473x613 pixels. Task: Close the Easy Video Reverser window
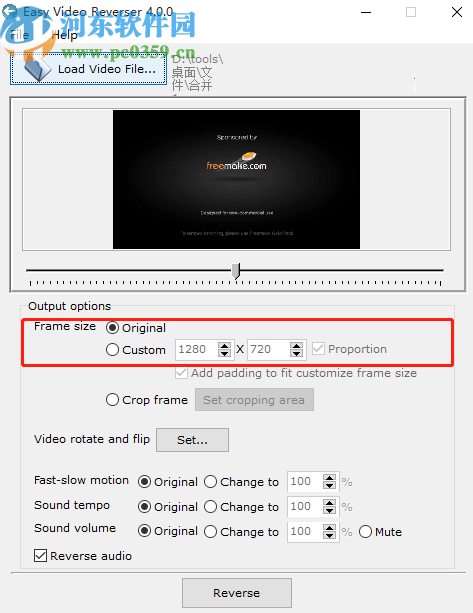point(457,13)
